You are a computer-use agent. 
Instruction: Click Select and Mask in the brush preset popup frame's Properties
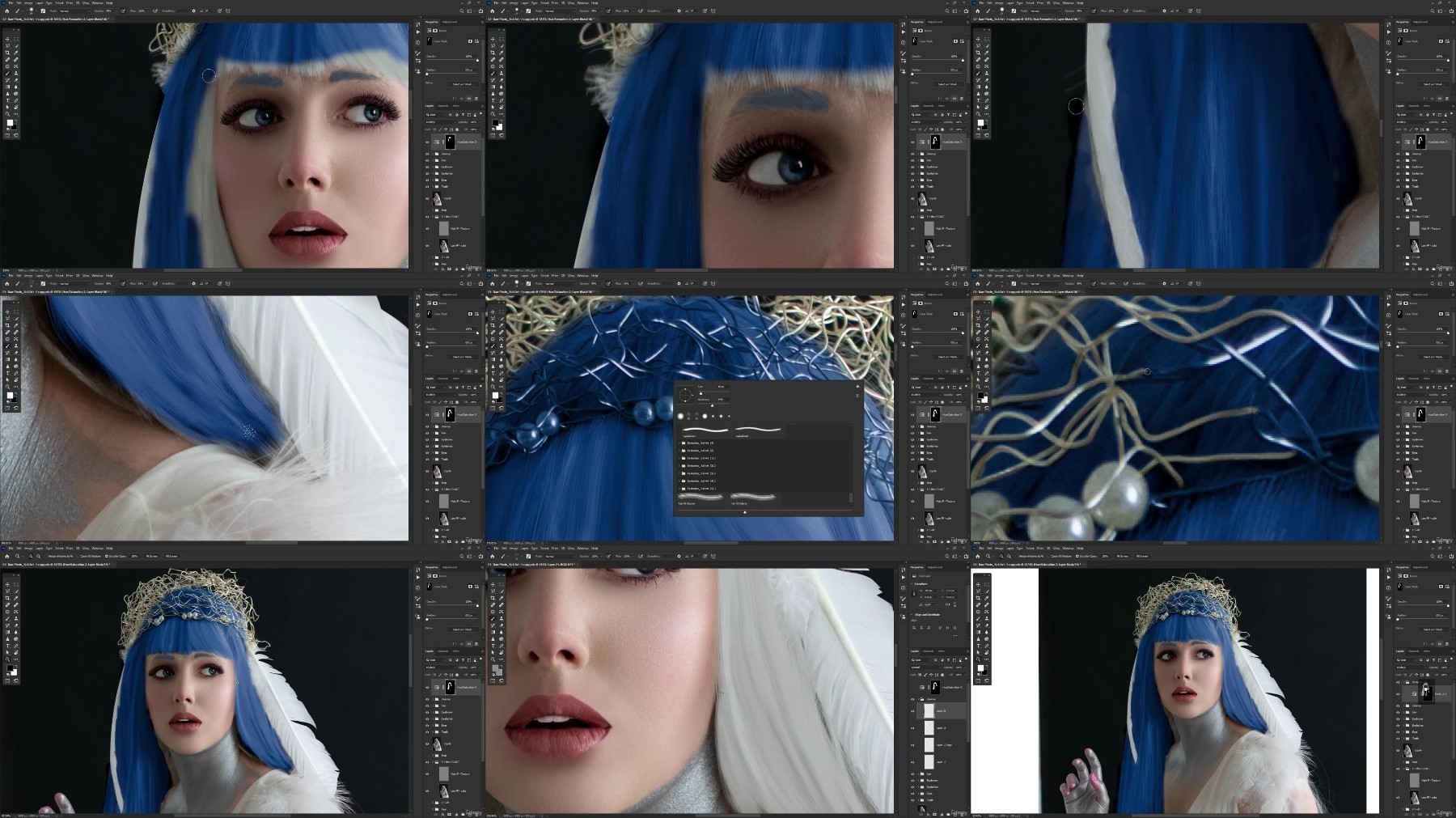[x=948, y=357]
